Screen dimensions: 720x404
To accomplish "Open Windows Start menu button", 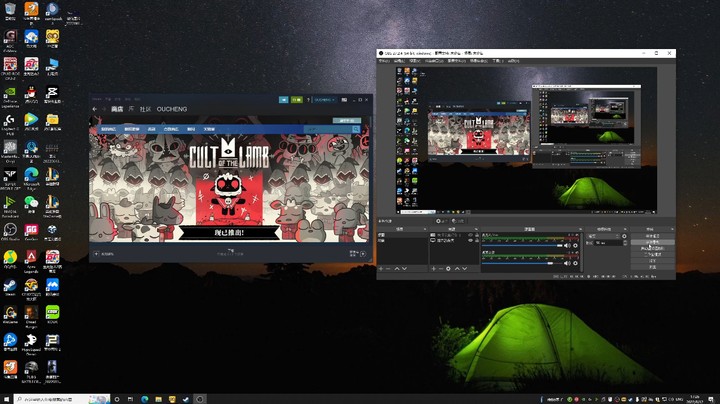I will [6, 399].
